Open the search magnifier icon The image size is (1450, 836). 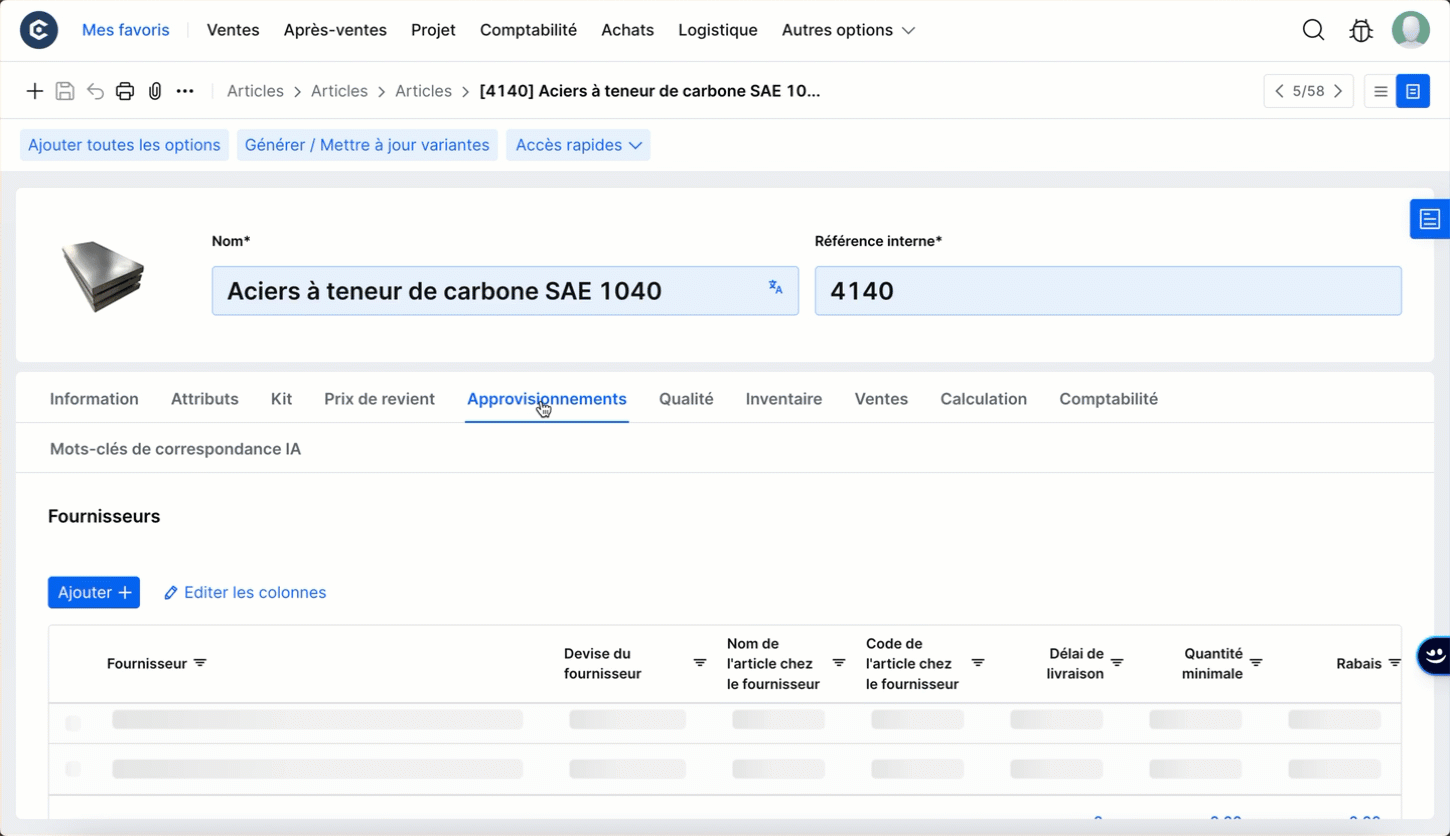coord(1313,30)
